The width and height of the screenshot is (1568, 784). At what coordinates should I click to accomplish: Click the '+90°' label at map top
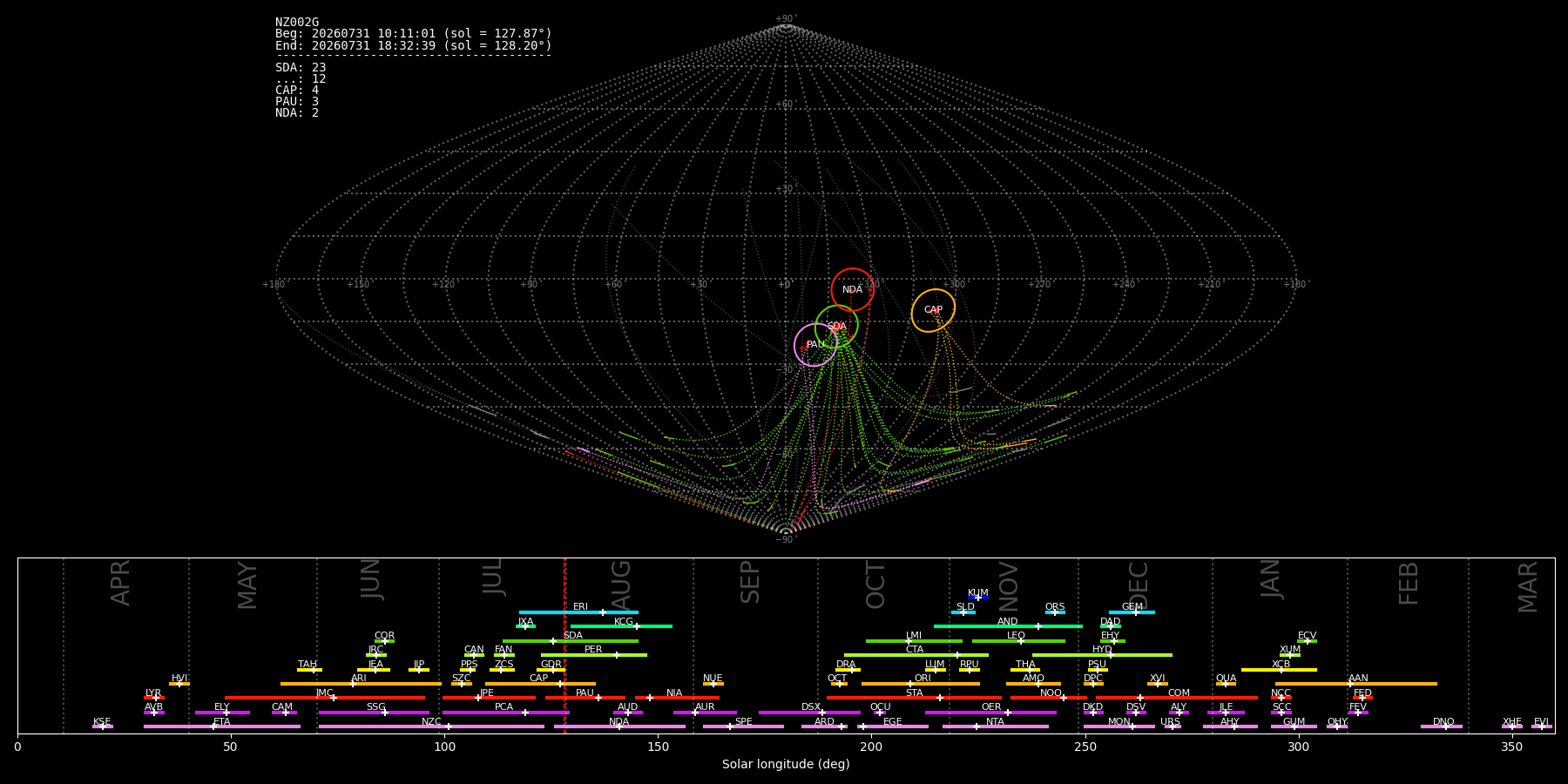(786, 19)
